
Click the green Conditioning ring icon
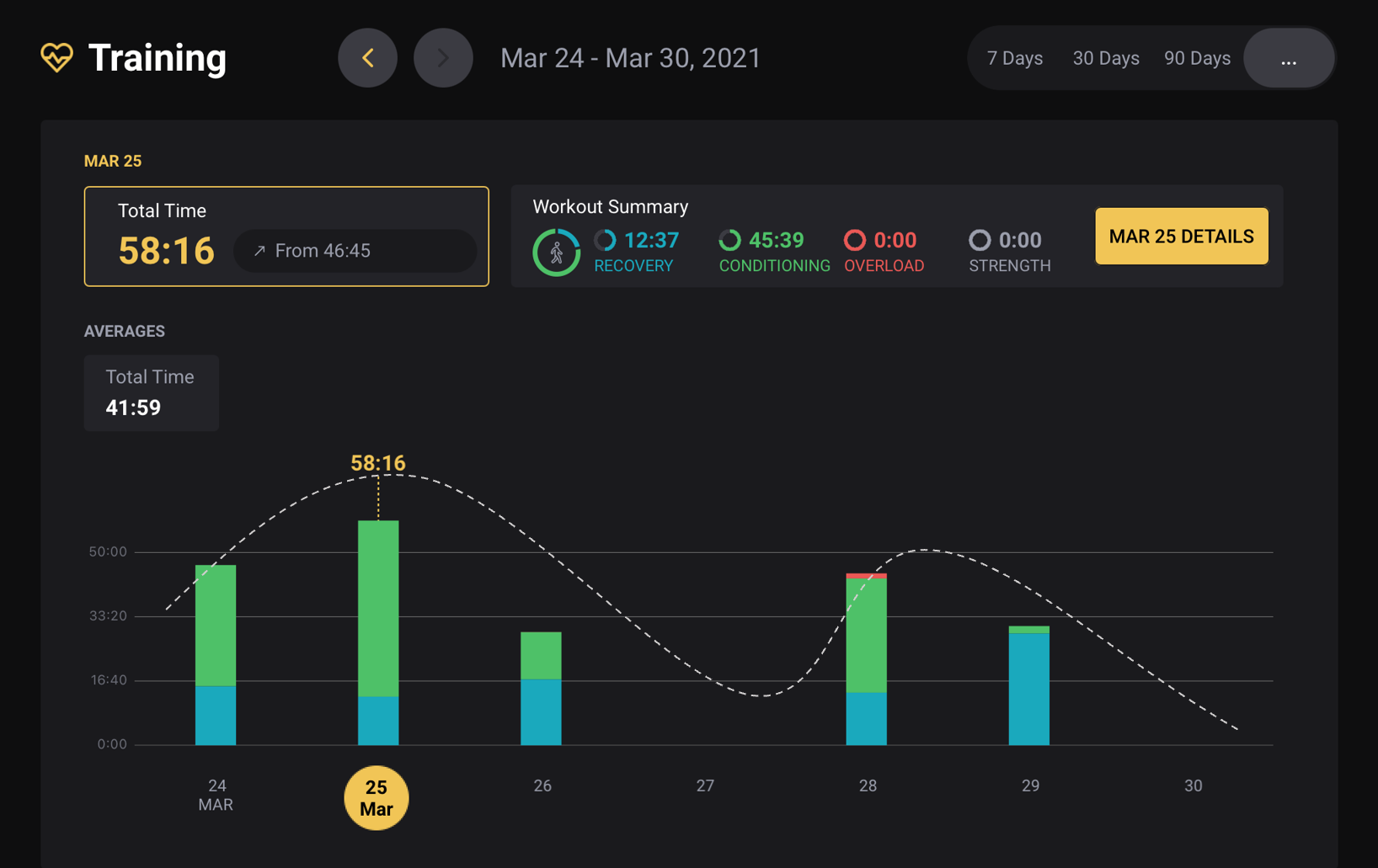(729, 241)
